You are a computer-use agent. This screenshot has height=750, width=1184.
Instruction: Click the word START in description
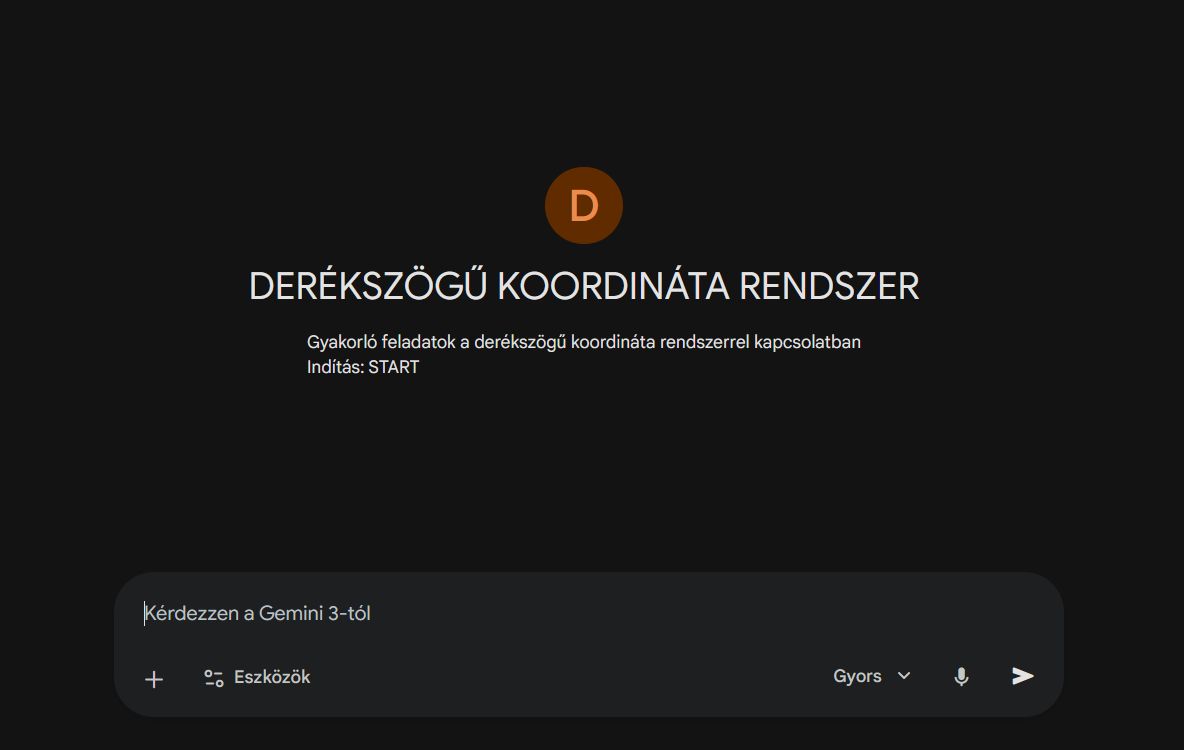coord(393,367)
